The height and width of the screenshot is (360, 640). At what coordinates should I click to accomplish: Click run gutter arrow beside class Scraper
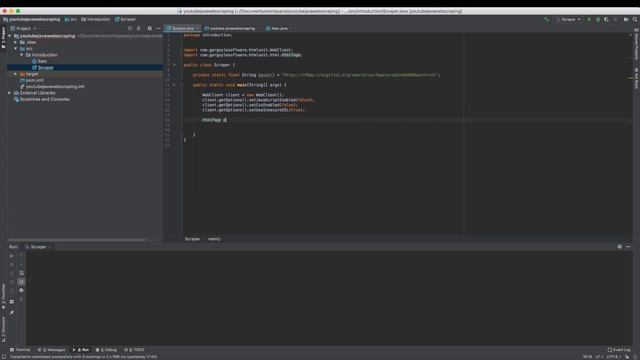[x=174, y=65]
